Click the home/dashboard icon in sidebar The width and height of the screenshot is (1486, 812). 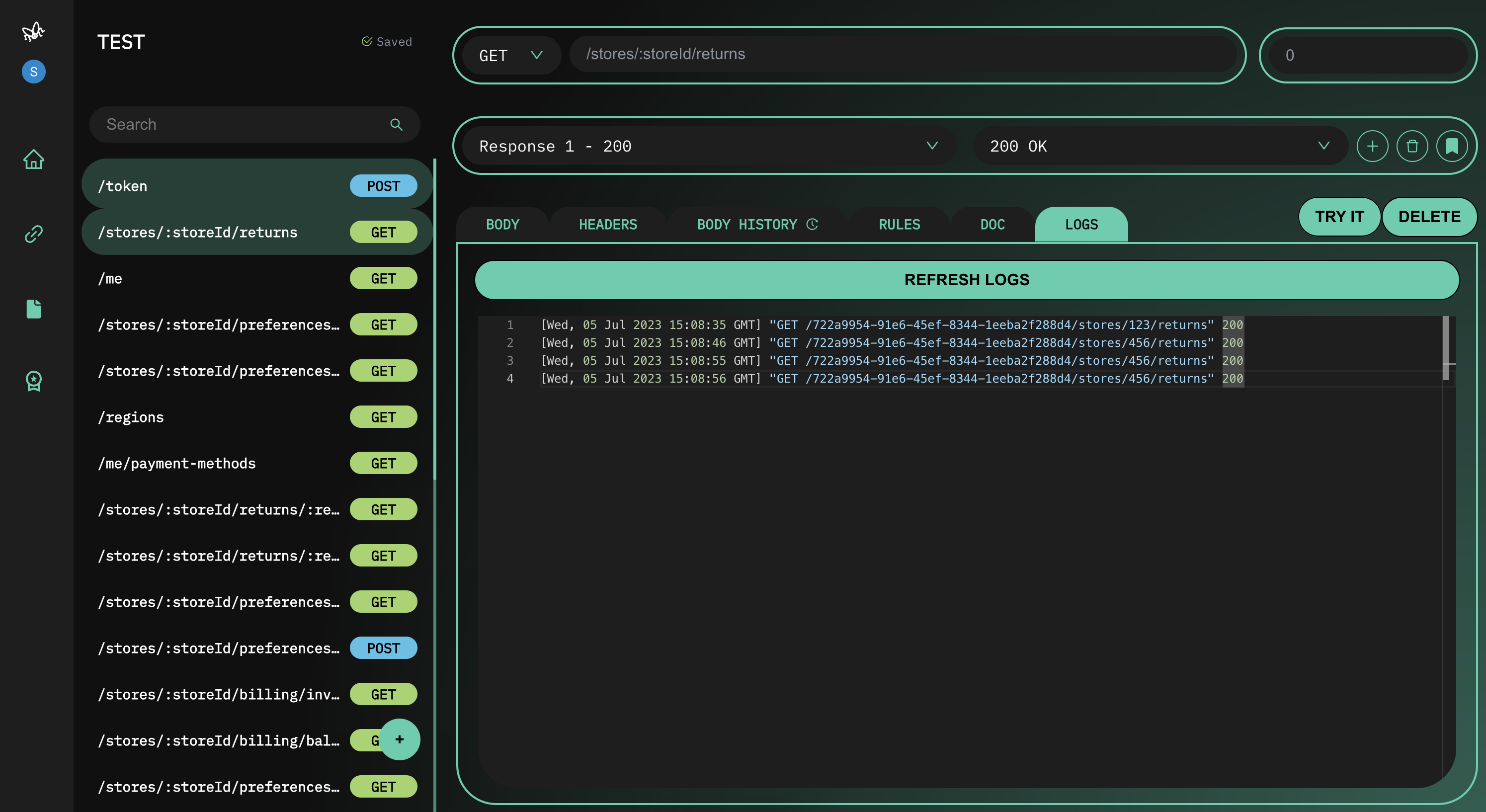34,160
